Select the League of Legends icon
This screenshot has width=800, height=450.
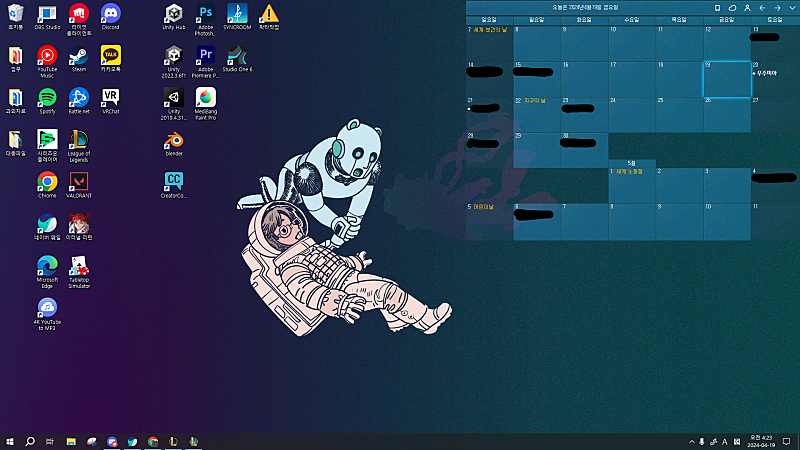coord(79,140)
